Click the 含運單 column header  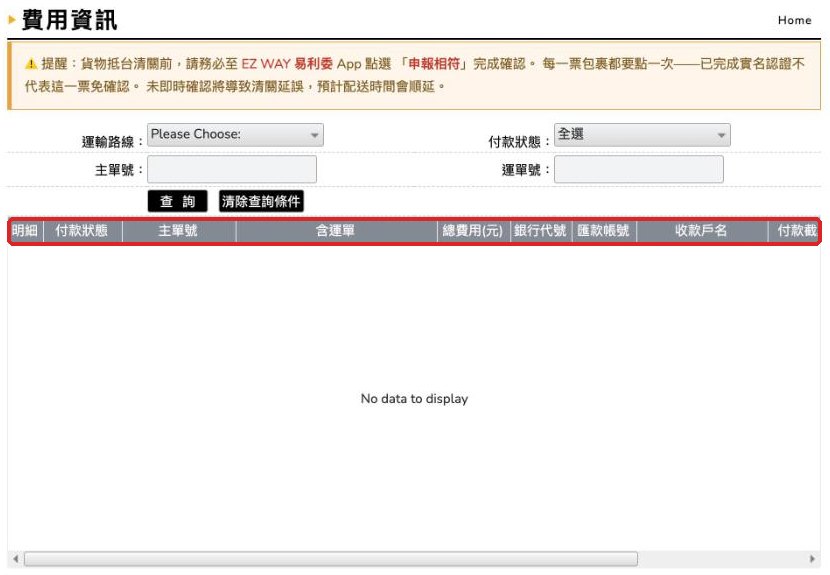pyautogui.click(x=336, y=231)
